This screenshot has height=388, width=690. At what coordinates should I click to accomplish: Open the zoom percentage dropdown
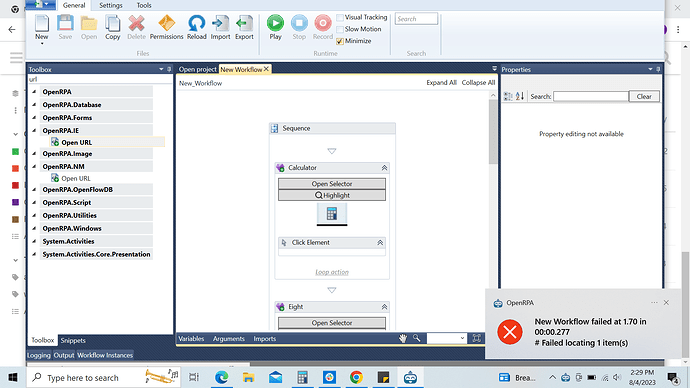point(447,338)
